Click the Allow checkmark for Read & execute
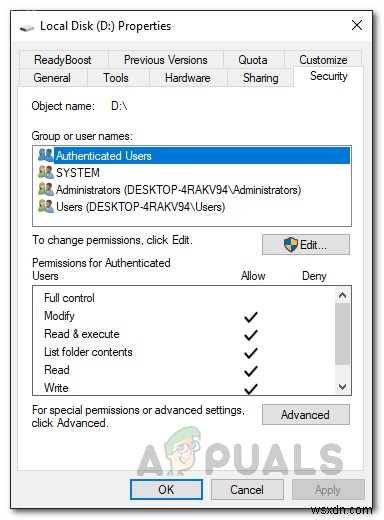This screenshot has width=384, height=520. coord(251,335)
